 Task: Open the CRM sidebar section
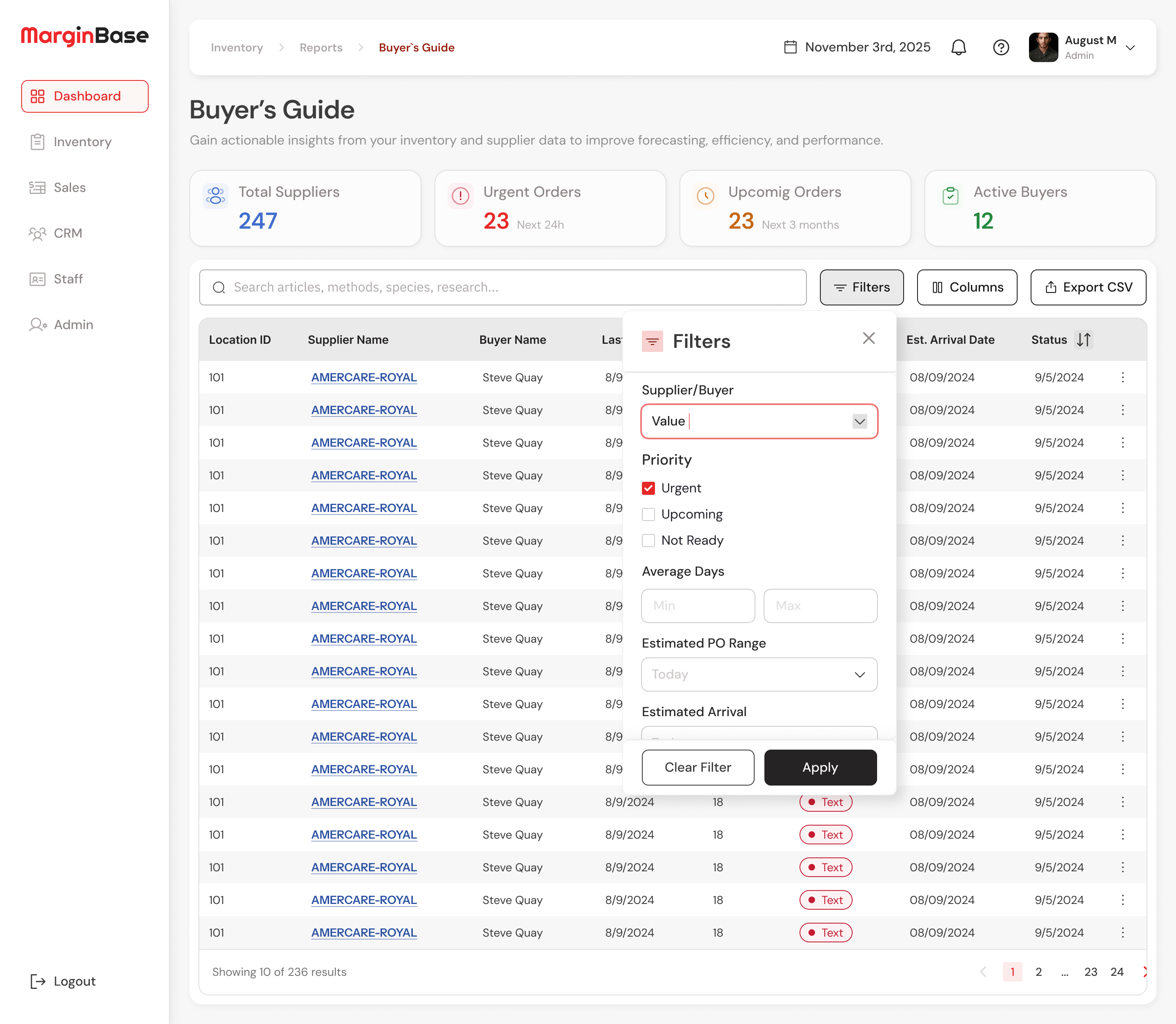[x=67, y=233]
